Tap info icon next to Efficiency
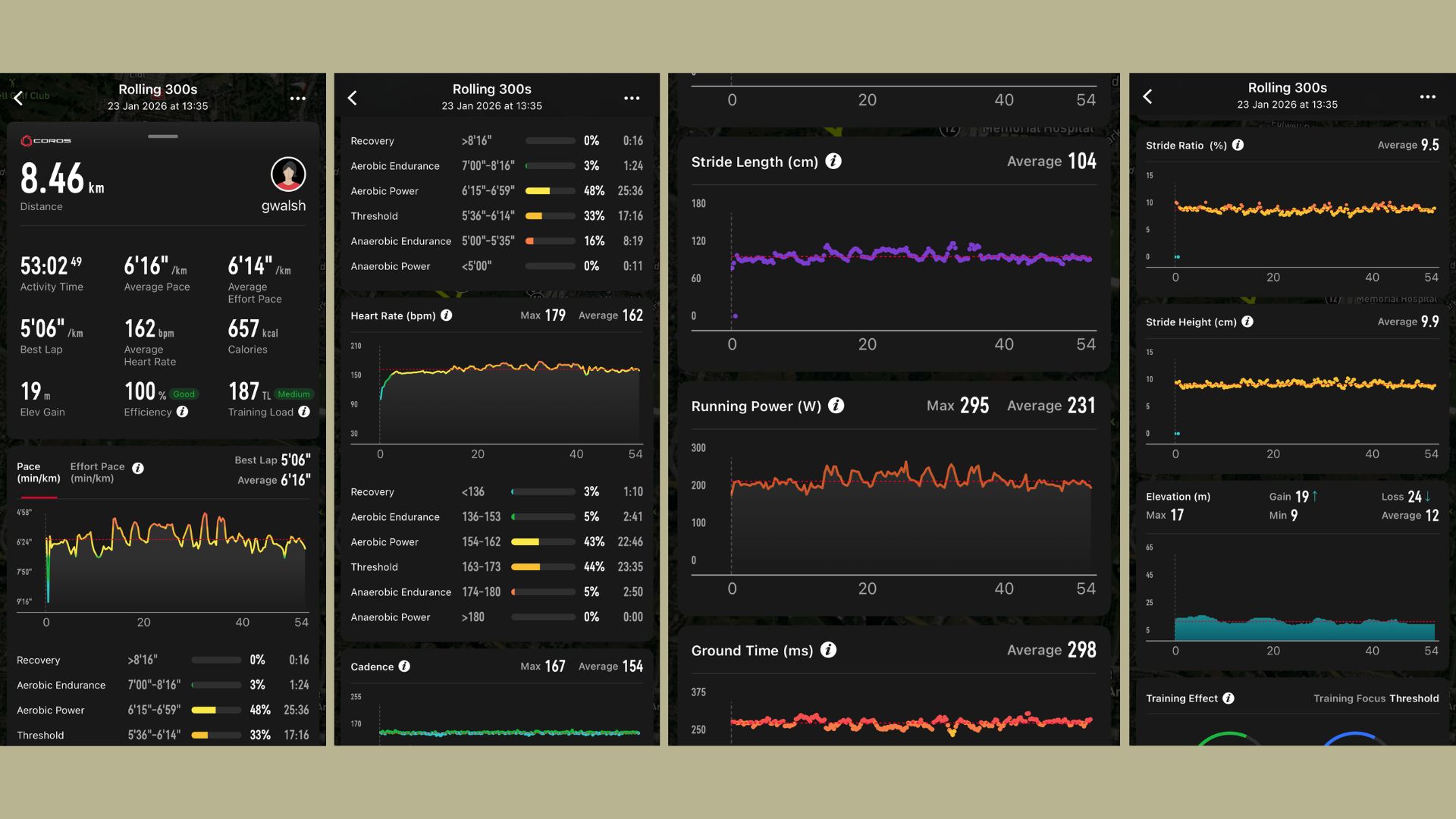This screenshot has width=1456, height=819. tap(182, 412)
